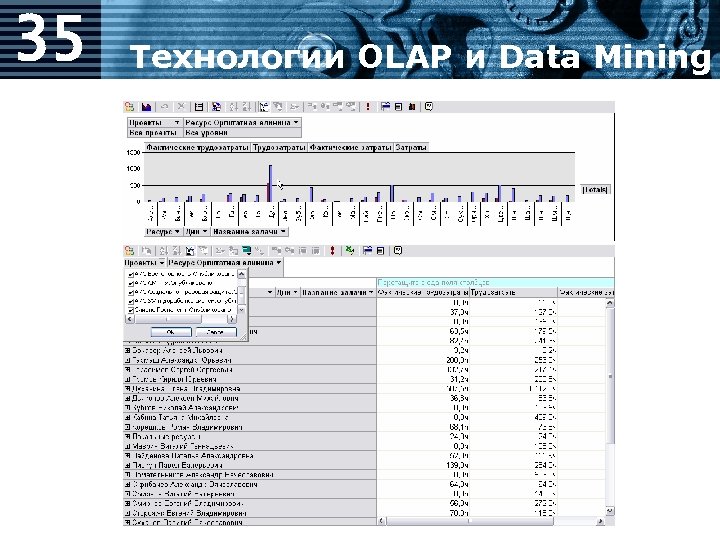Viewport: 720px width, 540px height.
Task: Click row Стариков Евгений Владимирович
Action: tap(250, 513)
